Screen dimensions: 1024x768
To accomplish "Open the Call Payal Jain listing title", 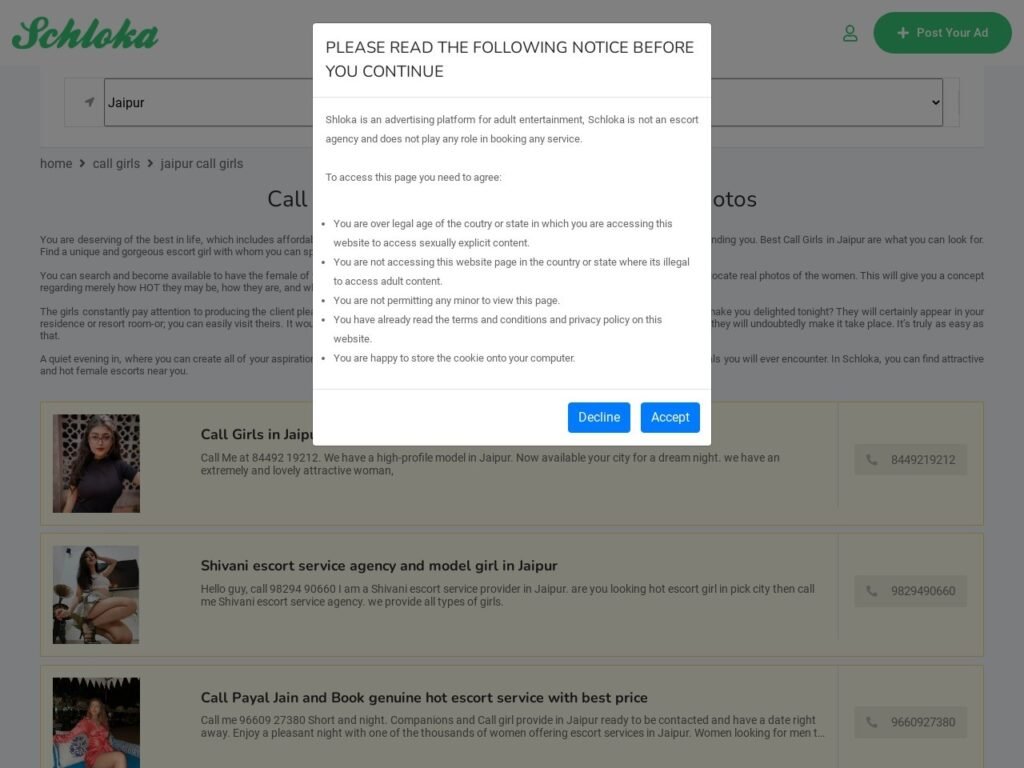I will (424, 697).
